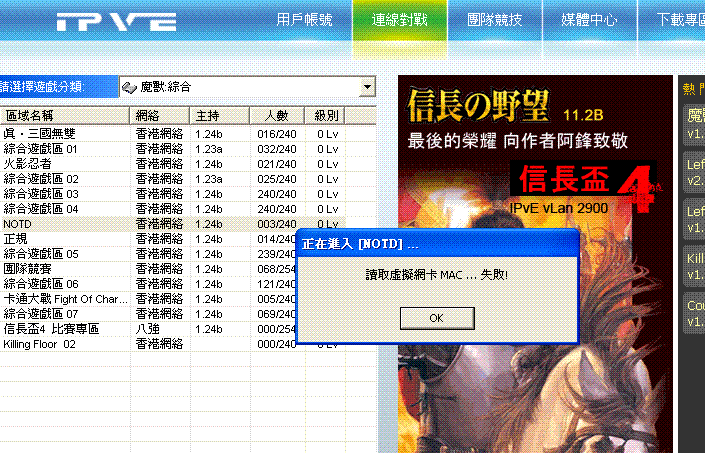The width and height of the screenshot is (705, 453).
Task: Click the 信長の野望 banner title
Action: click(x=478, y=106)
